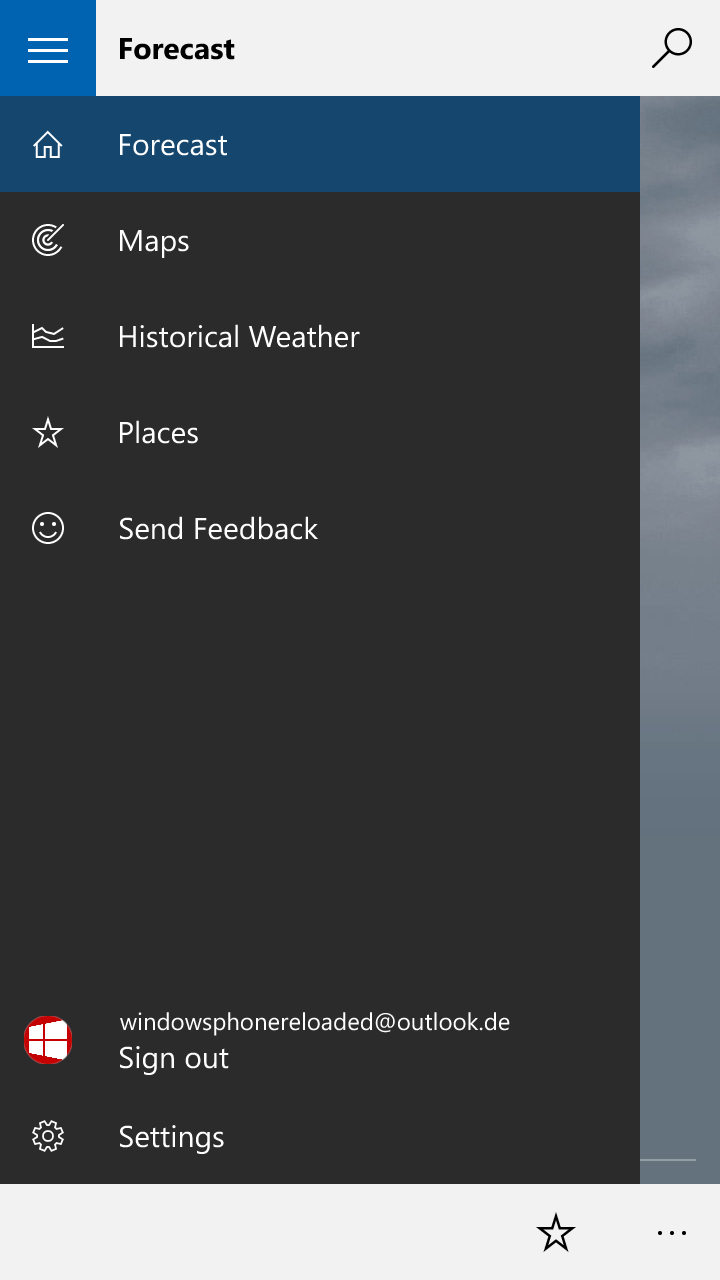Choose Places in the navigation pane
This screenshot has height=1280, width=720.
coord(320,432)
